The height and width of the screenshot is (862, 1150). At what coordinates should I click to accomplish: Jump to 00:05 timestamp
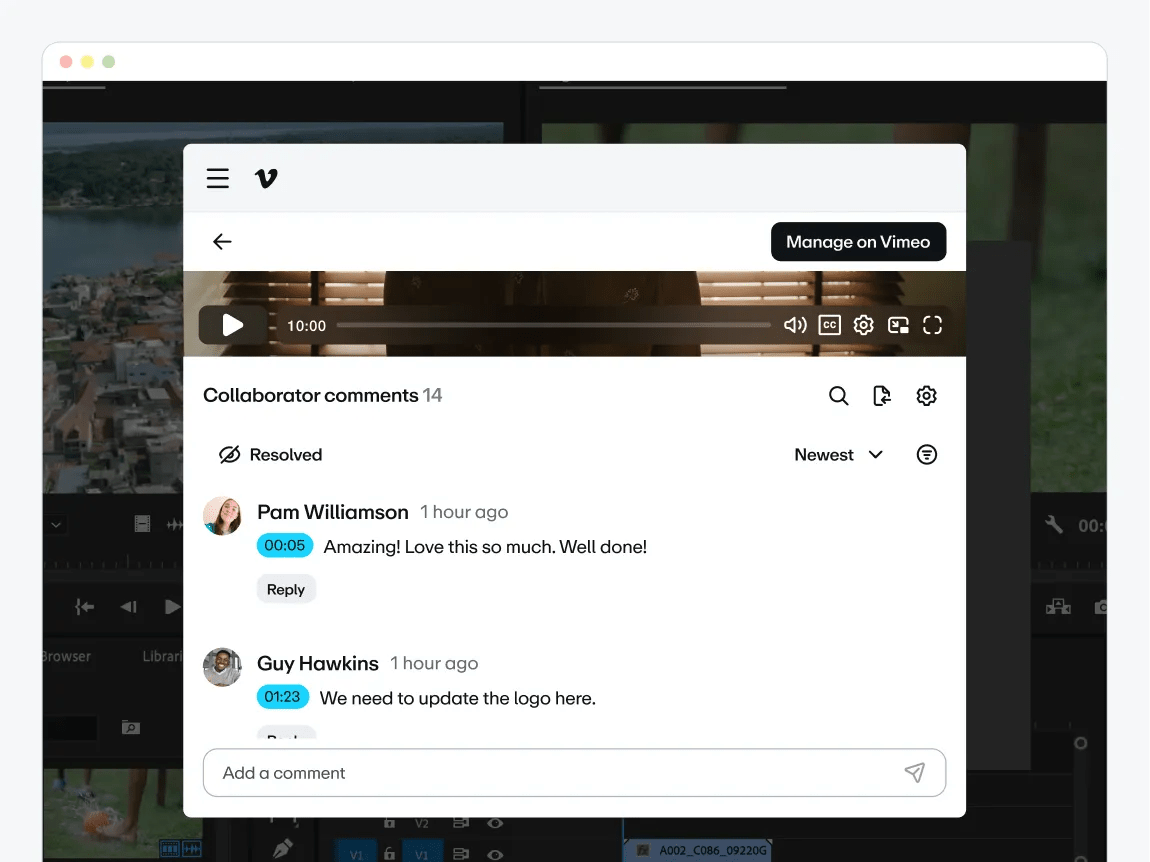click(285, 546)
